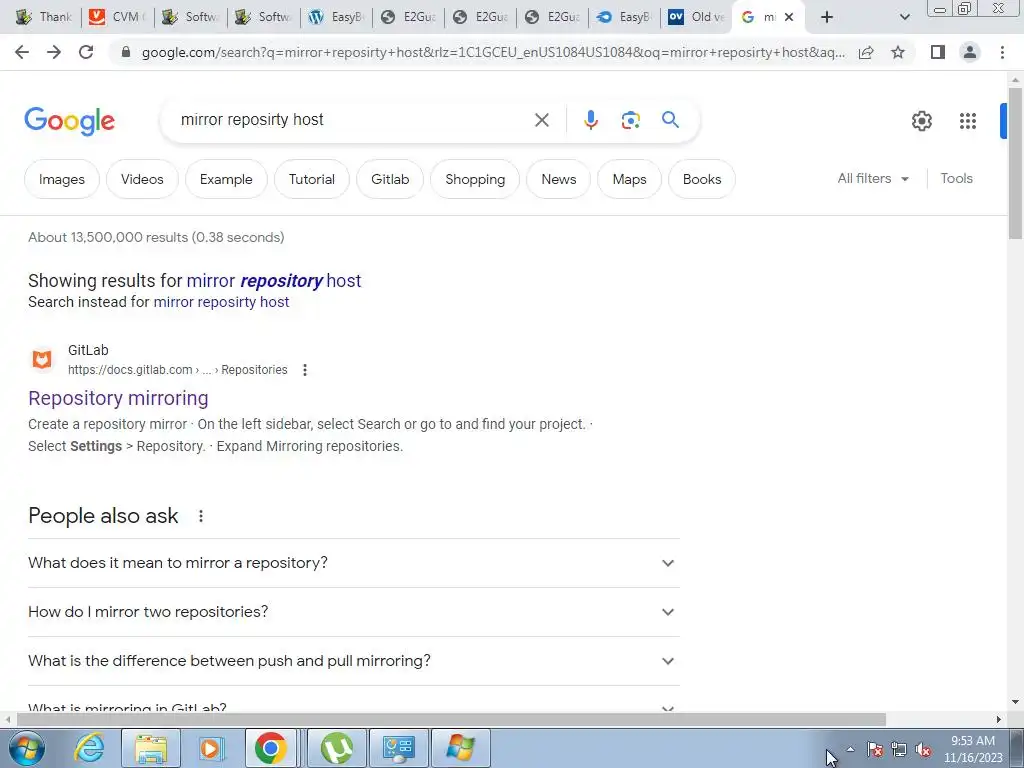This screenshot has width=1024, height=768.
Task: Click the address bar URL
Action: (493, 52)
